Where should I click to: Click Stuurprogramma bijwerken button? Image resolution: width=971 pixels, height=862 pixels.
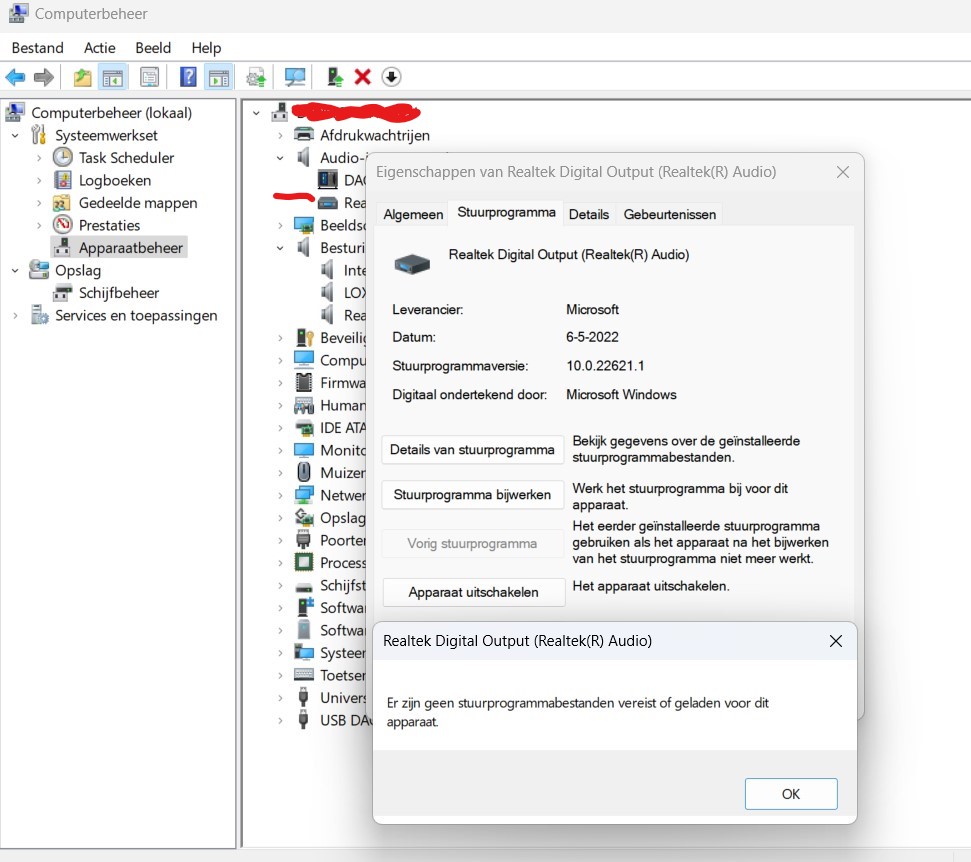click(472, 495)
